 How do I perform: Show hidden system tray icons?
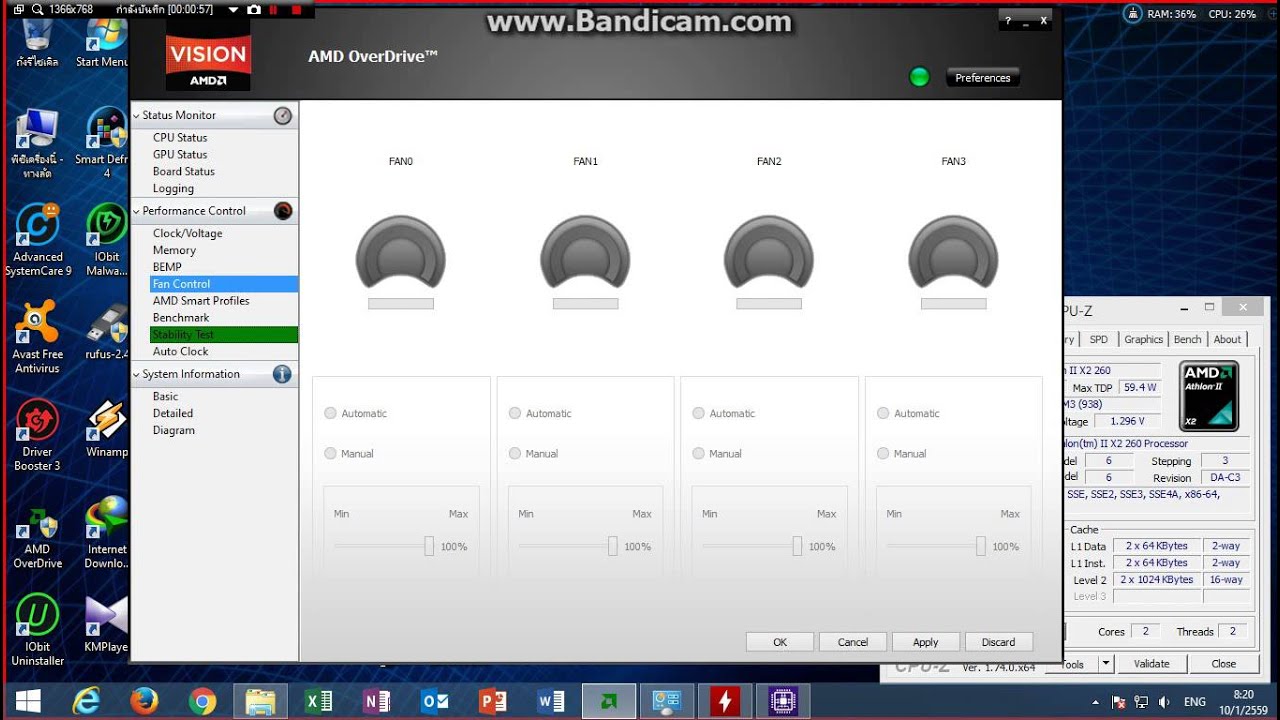[x=1095, y=702]
